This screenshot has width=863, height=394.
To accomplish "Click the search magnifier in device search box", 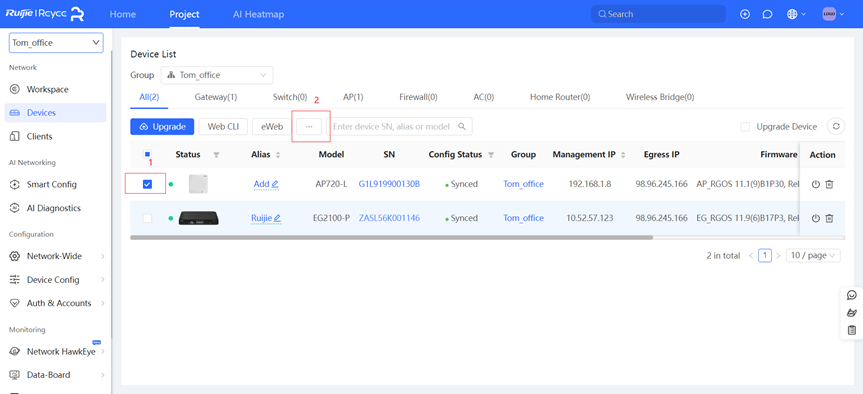I will click(x=462, y=127).
